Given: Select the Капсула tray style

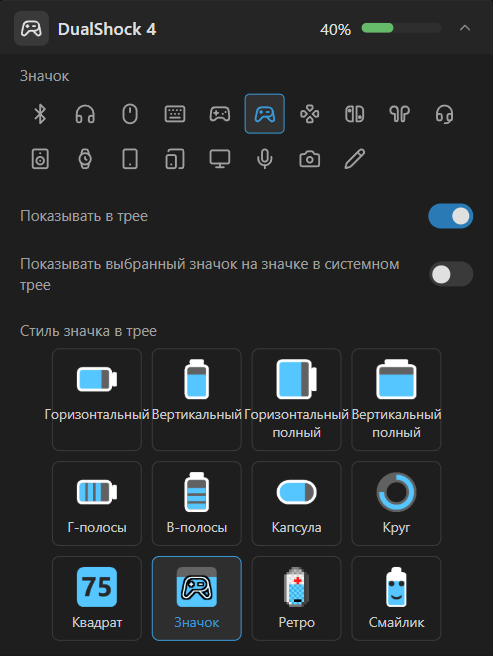Looking at the screenshot, I should (296, 504).
